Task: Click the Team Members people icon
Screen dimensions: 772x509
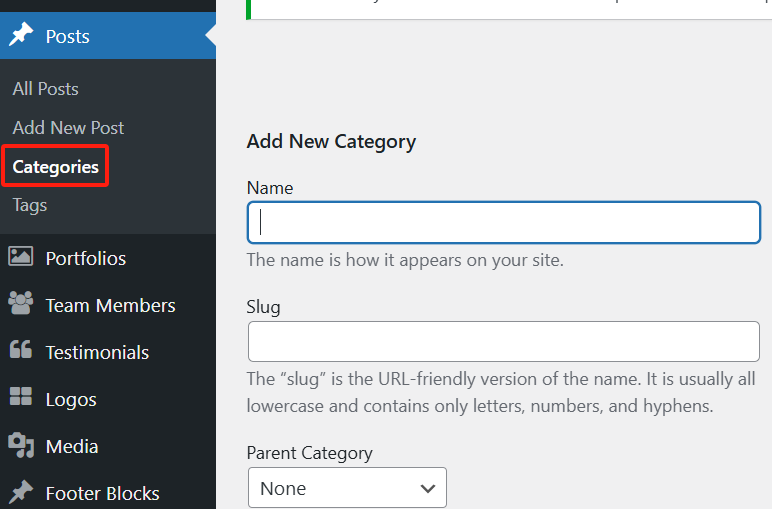Action: point(20,304)
